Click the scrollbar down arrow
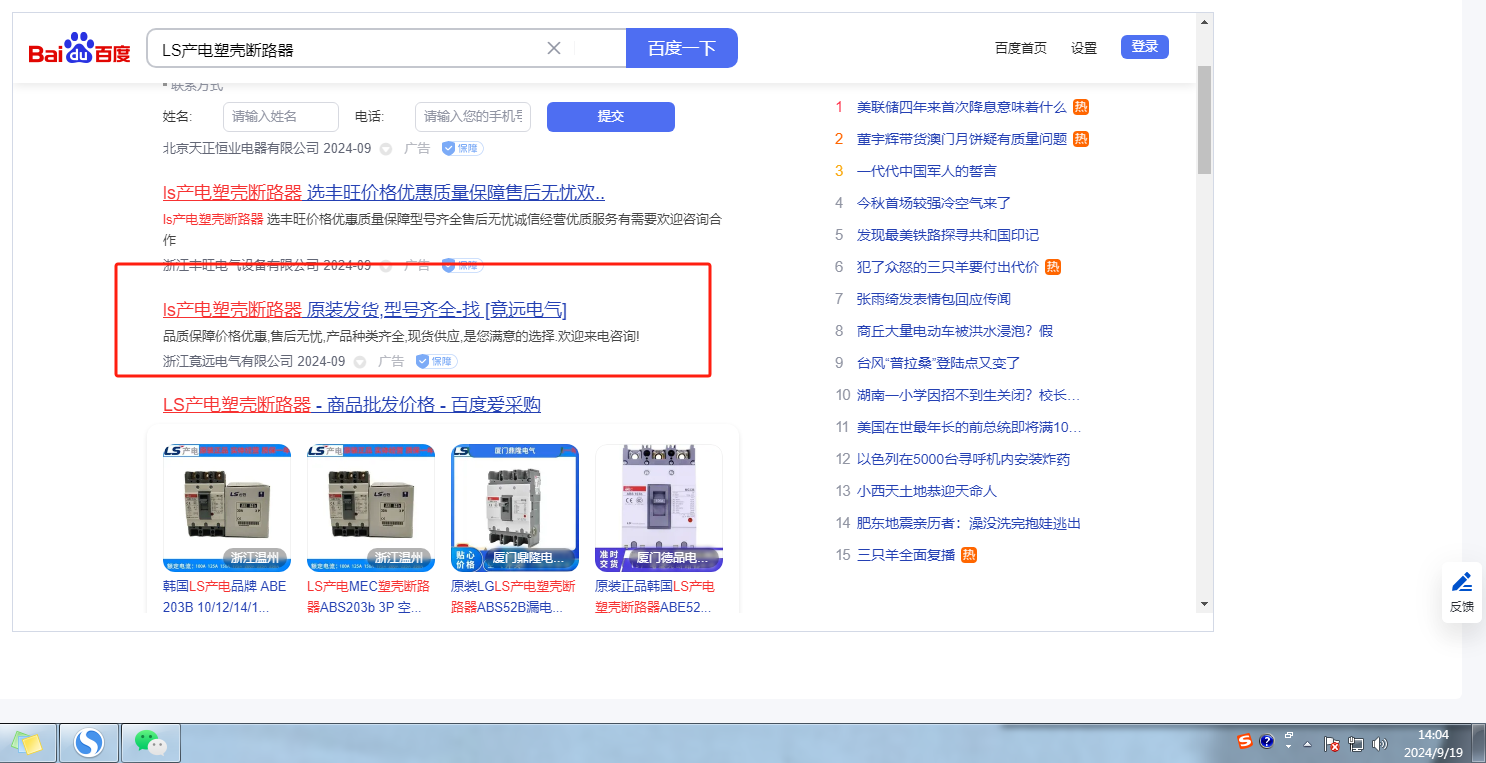 [x=1205, y=603]
